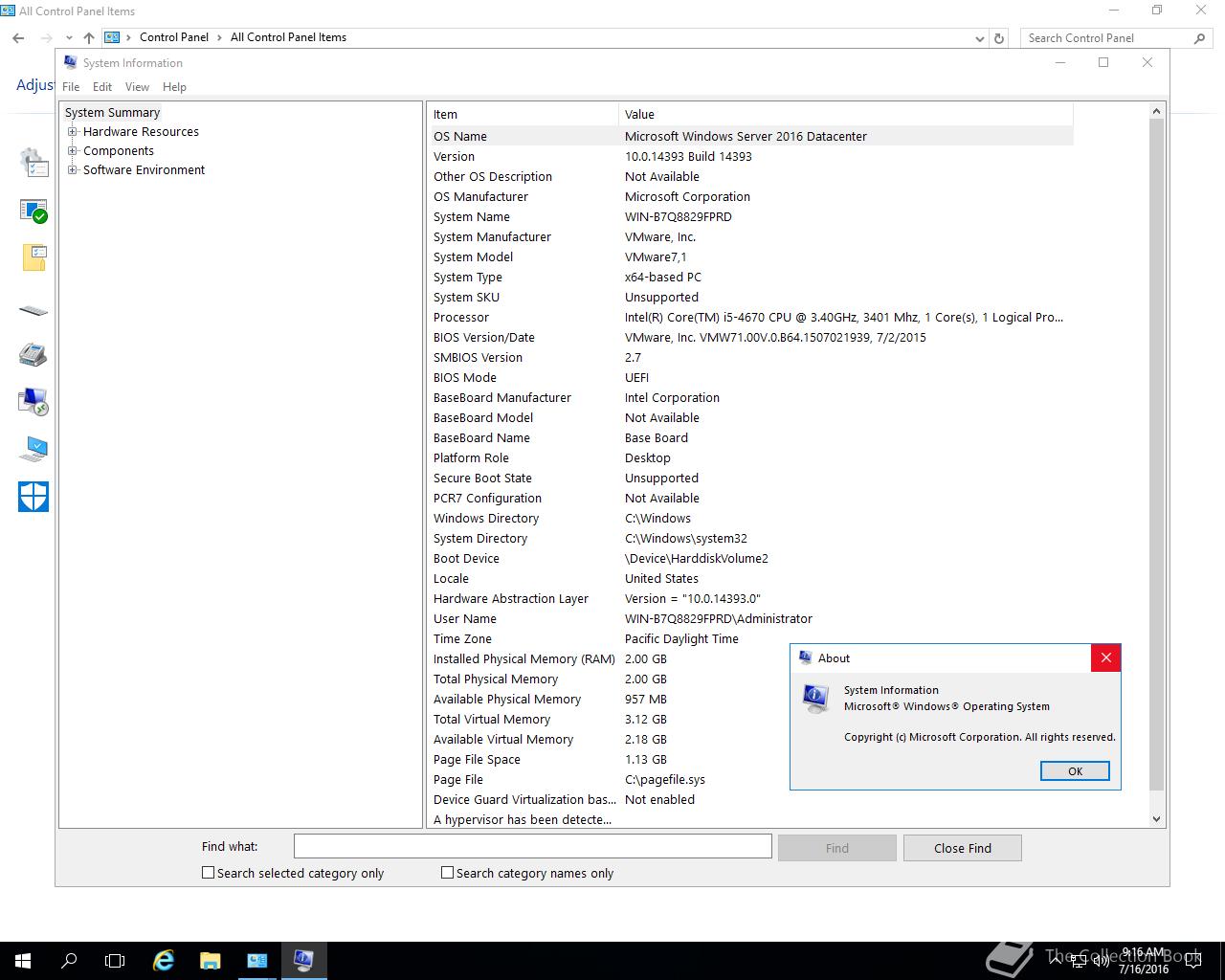Open taskbar search magnifier
Image resolution: width=1225 pixels, height=980 pixels.
pos(69,960)
